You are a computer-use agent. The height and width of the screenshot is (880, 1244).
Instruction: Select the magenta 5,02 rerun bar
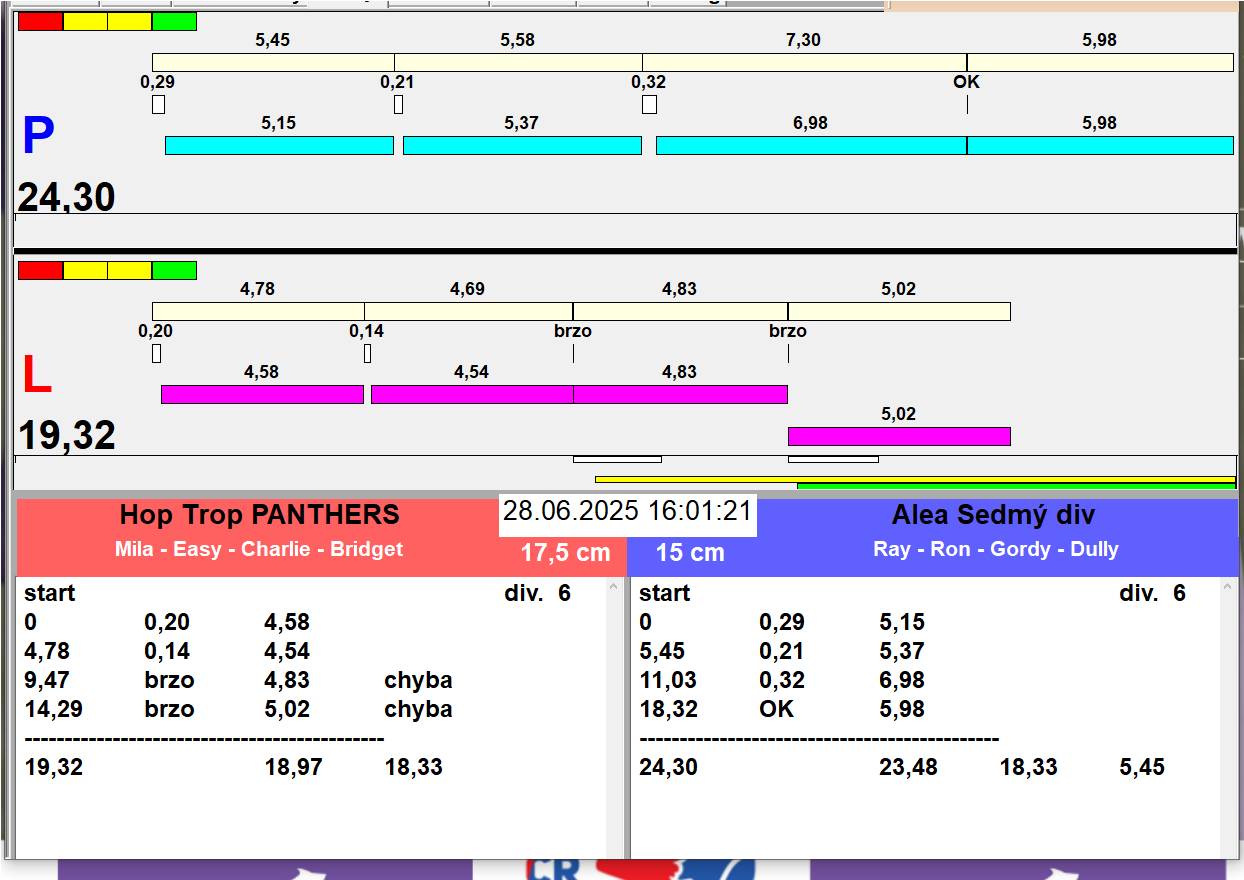pyautogui.click(x=898, y=436)
